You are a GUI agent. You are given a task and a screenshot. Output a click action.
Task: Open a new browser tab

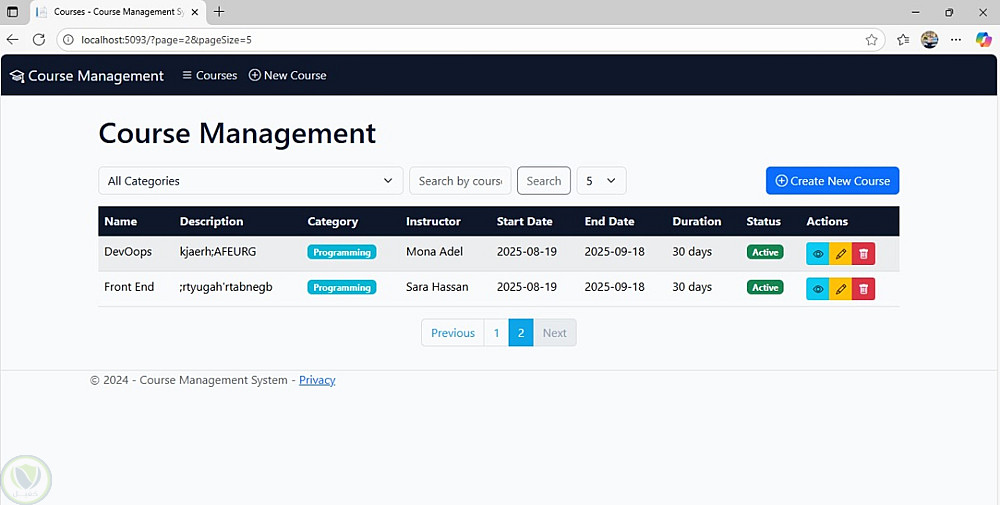click(219, 11)
